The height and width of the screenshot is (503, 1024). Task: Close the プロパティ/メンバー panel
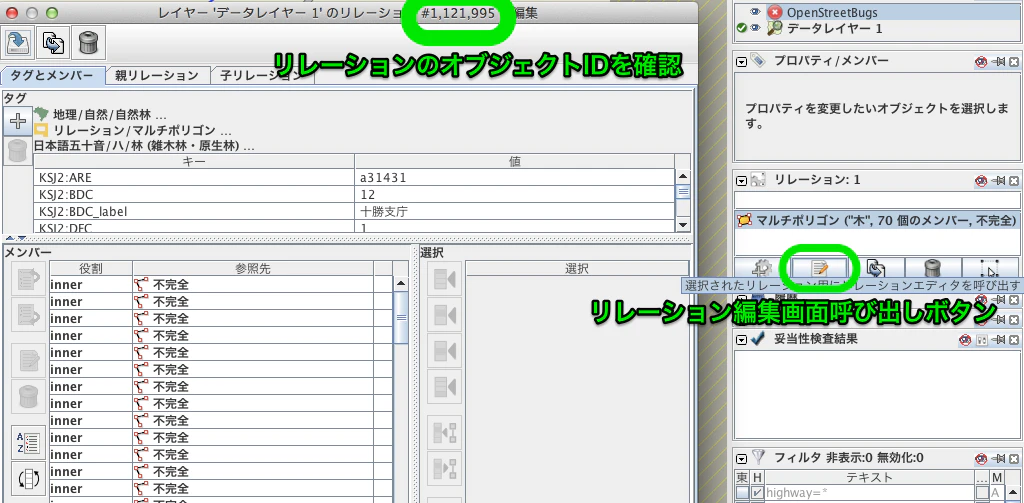click(1014, 61)
